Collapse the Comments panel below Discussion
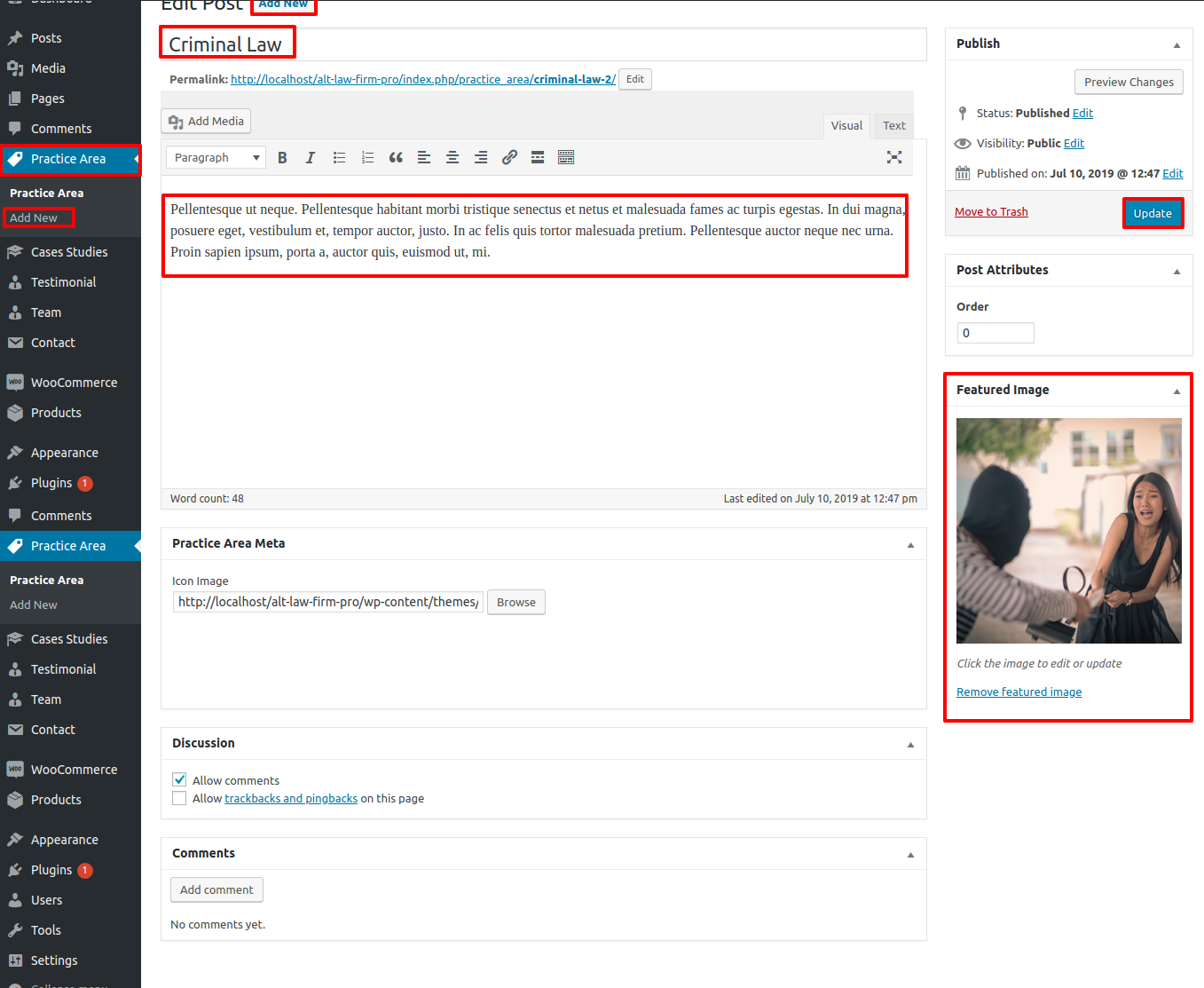The height and width of the screenshot is (988, 1204). click(910, 854)
